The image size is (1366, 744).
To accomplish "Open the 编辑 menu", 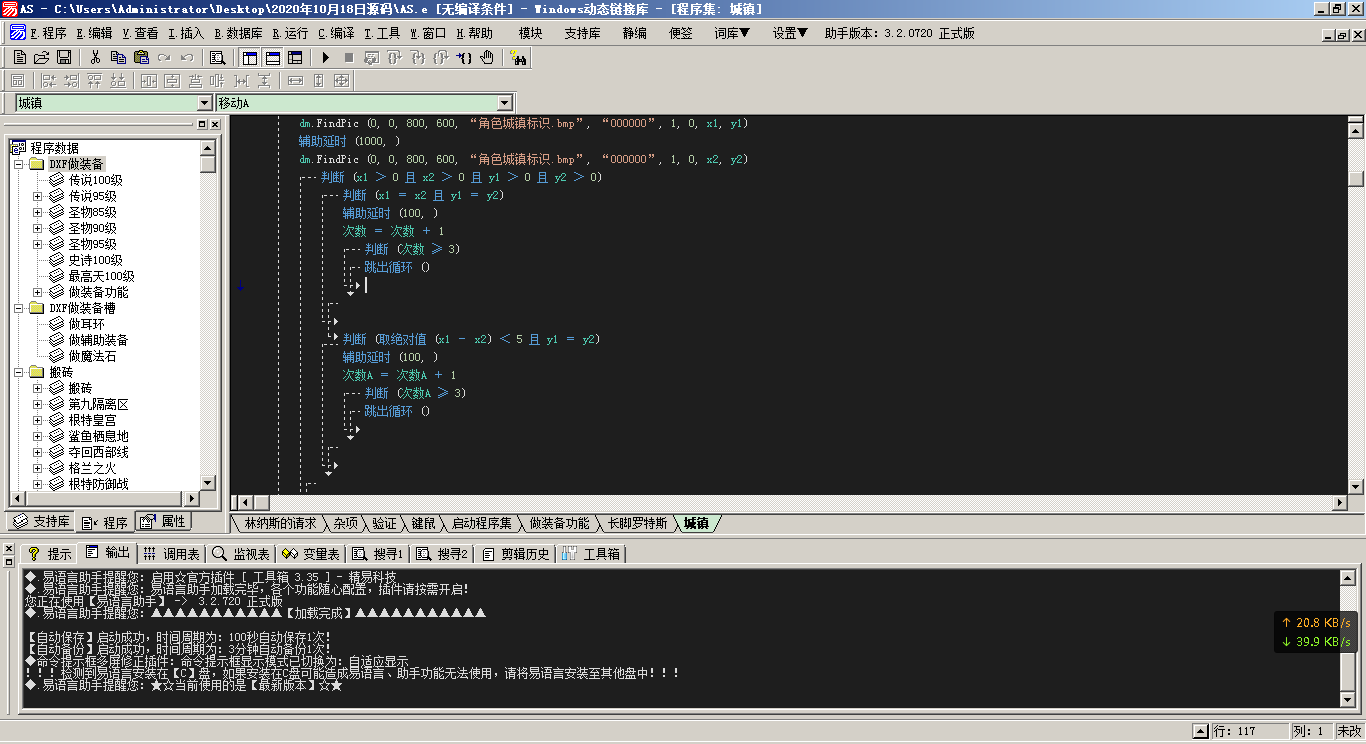I will [x=95, y=33].
